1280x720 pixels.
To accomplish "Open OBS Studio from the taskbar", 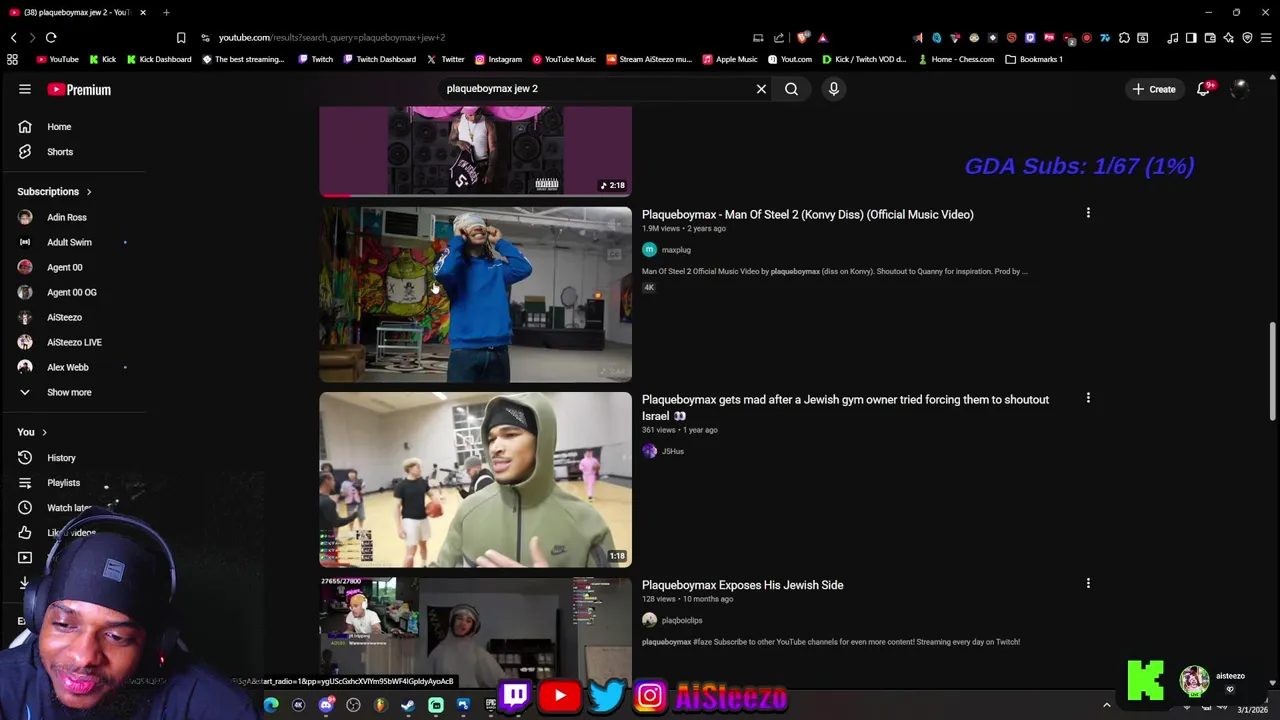I will [353, 705].
